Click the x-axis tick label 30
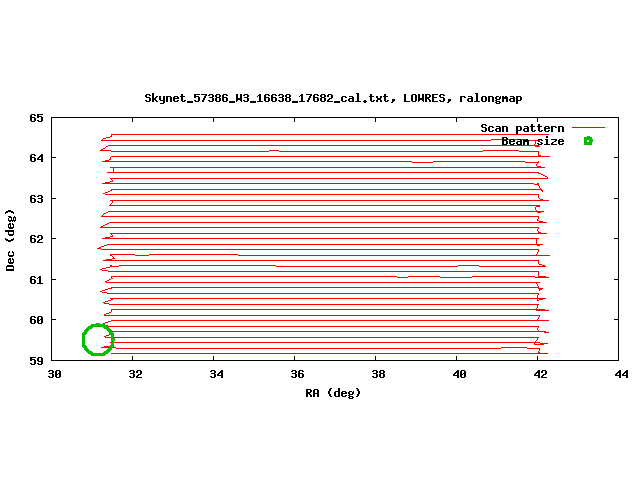 54,374
